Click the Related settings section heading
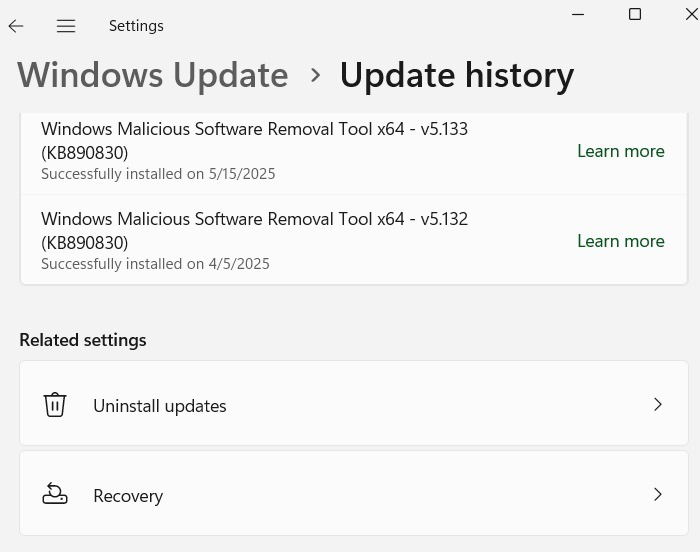The height and width of the screenshot is (552, 700). click(x=83, y=340)
